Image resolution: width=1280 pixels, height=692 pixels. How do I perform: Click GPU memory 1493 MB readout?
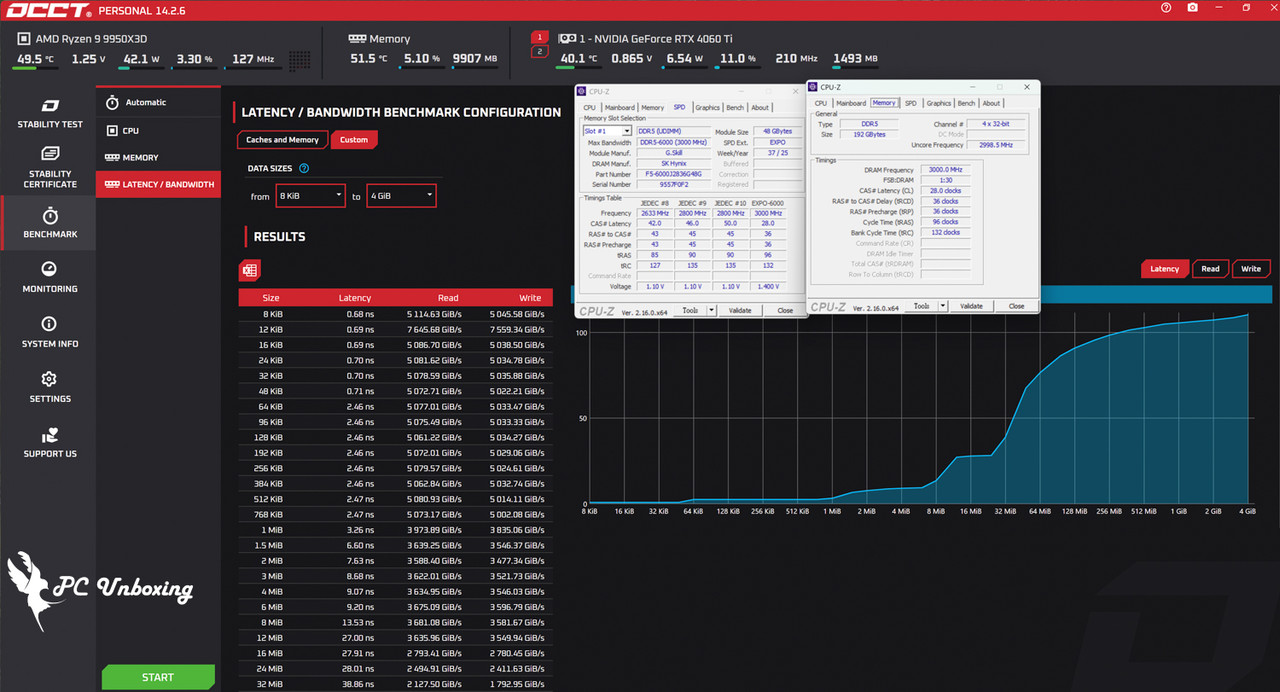[x=854, y=59]
